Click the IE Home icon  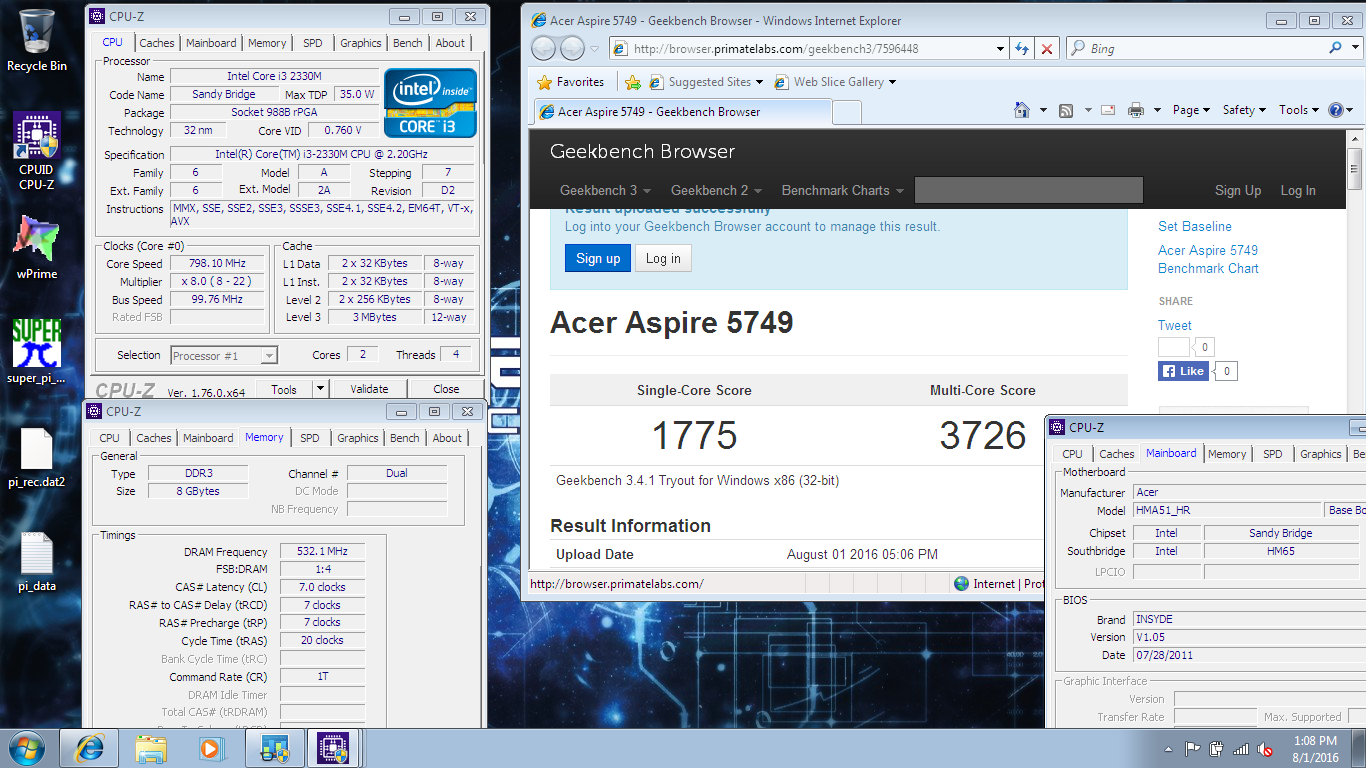tap(1022, 110)
